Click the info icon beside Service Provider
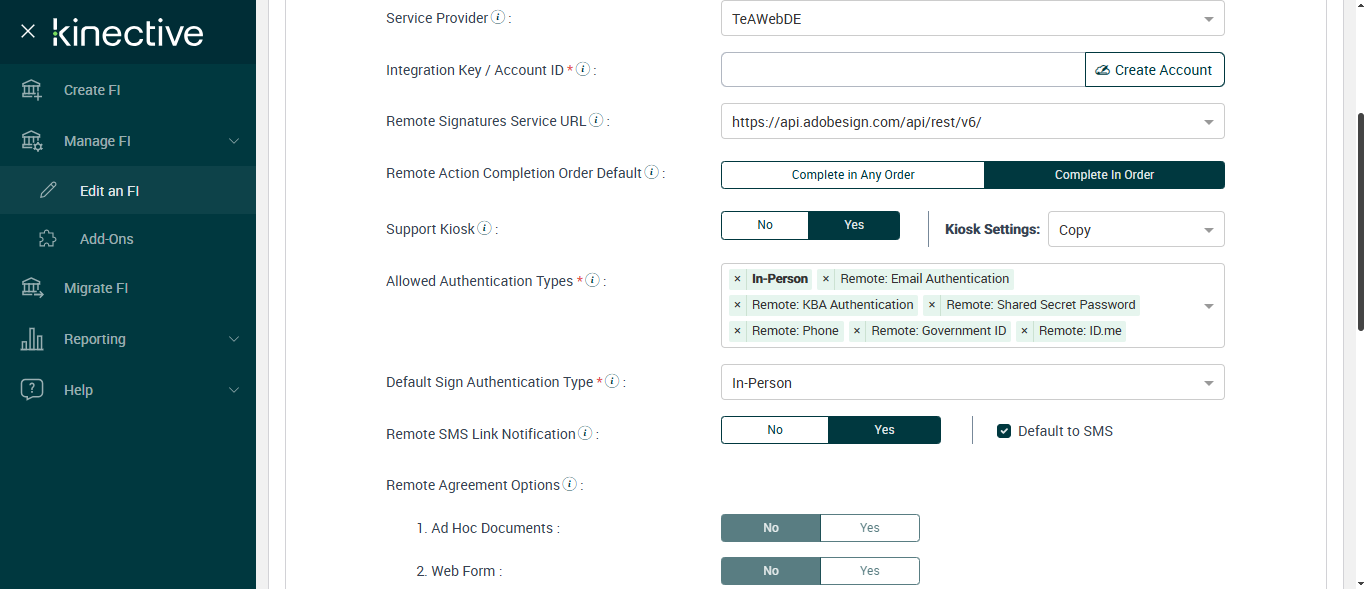Image resolution: width=1366 pixels, height=589 pixels. (x=498, y=18)
